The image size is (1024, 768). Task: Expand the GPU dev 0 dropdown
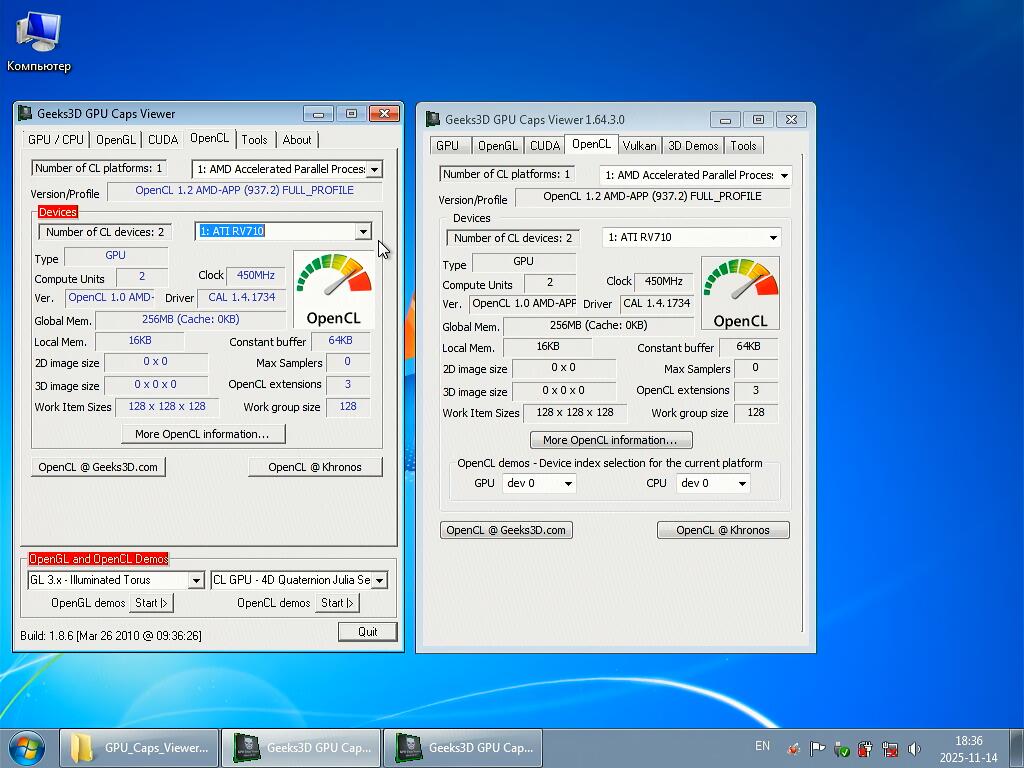(x=567, y=484)
